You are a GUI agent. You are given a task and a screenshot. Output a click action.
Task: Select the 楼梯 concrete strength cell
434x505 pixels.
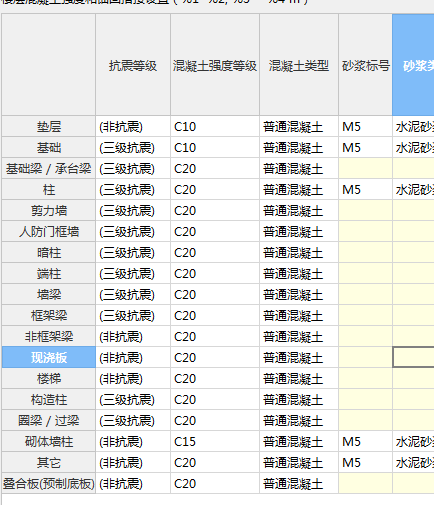pyautogui.click(x=215, y=378)
